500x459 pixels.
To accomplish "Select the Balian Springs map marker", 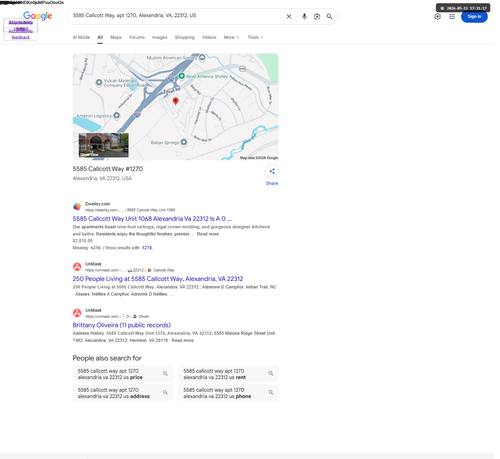I will click(x=184, y=142).
